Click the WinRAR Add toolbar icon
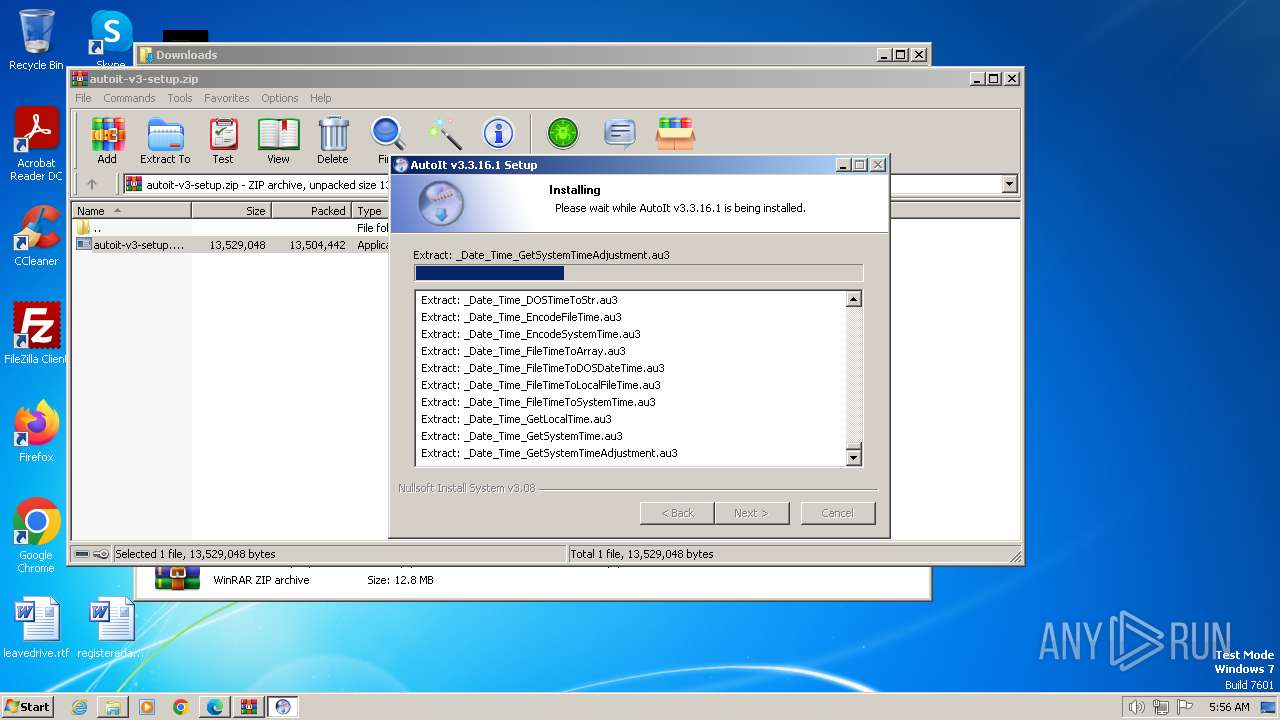The height and width of the screenshot is (720, 1280). 107,140
